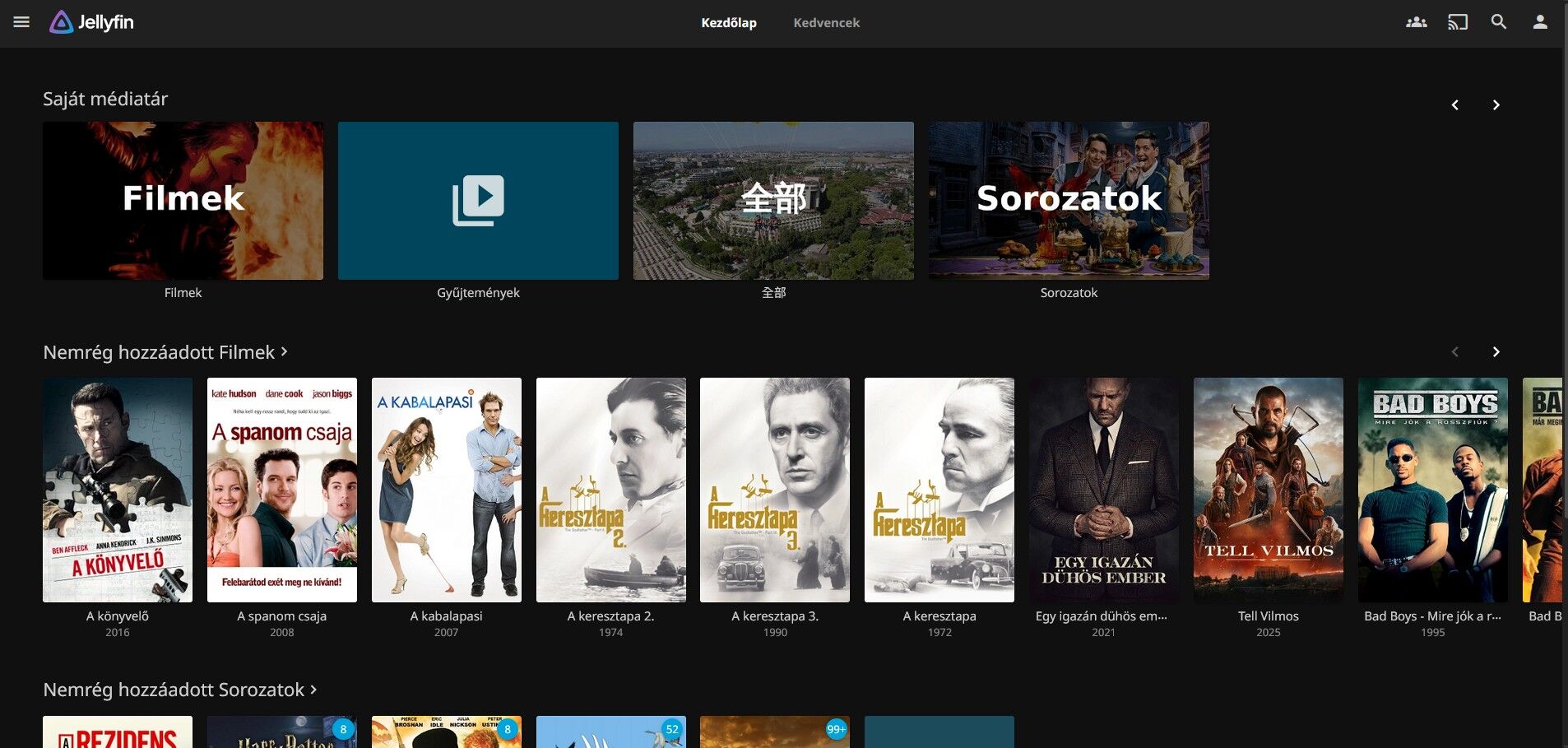Open the SyncPlay group icon
Image resolution: width=1568 pixels, height=748 pixels.
click(1417, 22)
